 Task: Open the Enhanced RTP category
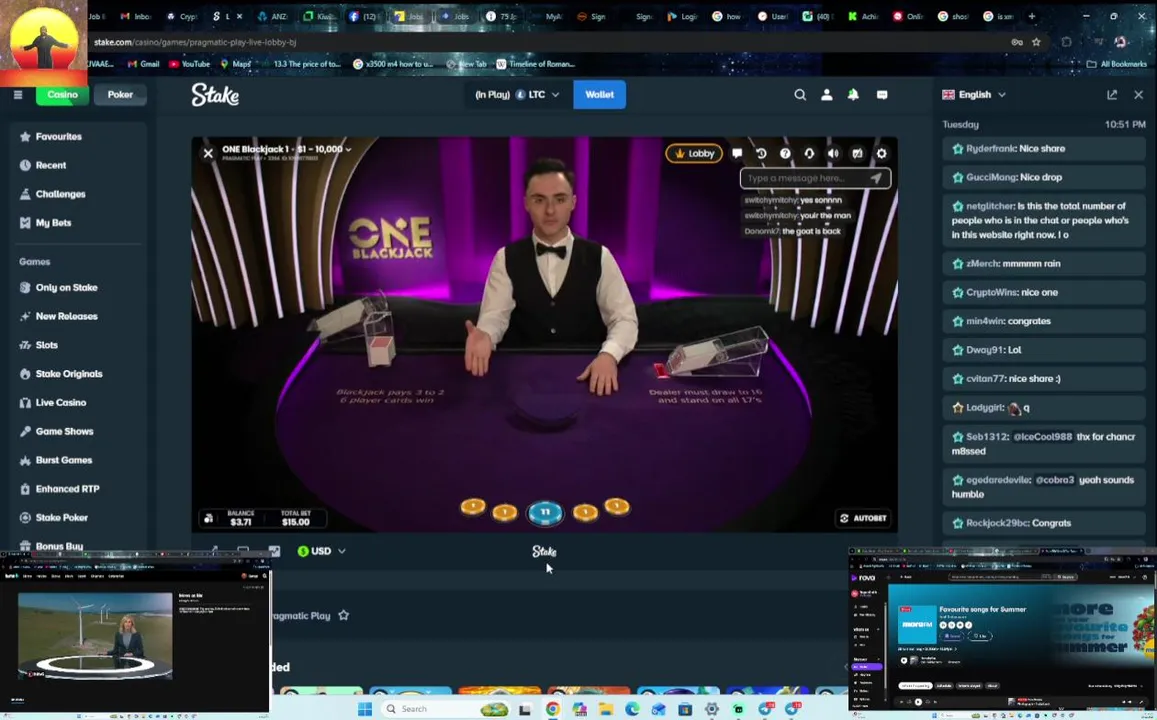click(x=66, y=489)
